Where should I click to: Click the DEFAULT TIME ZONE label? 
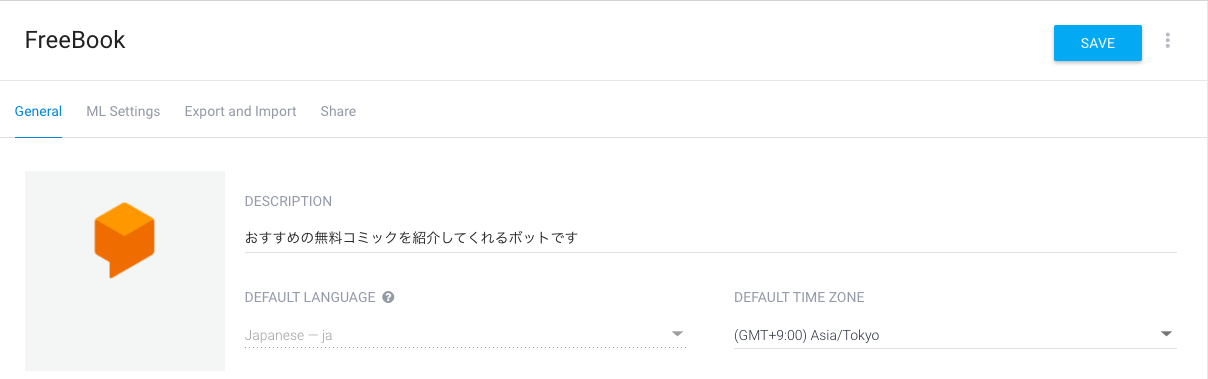(x=799, y=297)
